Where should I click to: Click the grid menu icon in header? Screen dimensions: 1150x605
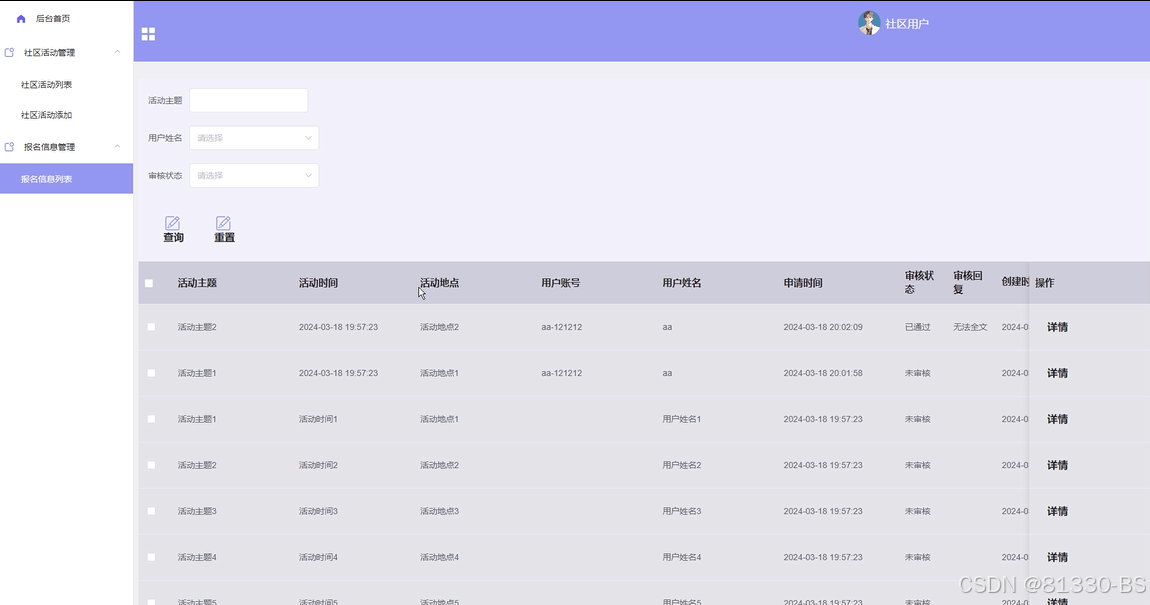tap(148, 34)
